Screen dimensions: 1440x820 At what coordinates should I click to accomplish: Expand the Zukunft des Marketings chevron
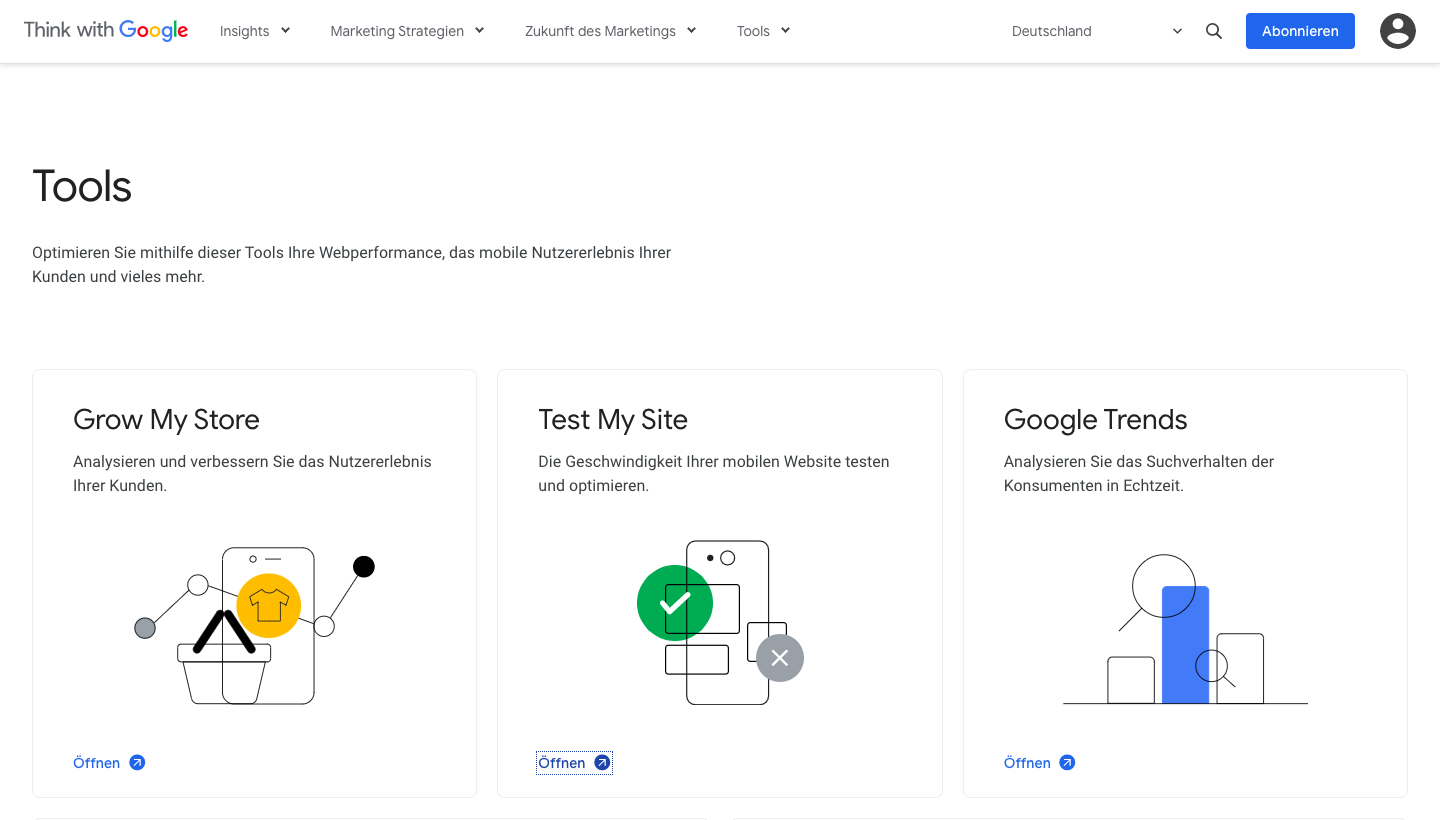click(x=691, y=31)
